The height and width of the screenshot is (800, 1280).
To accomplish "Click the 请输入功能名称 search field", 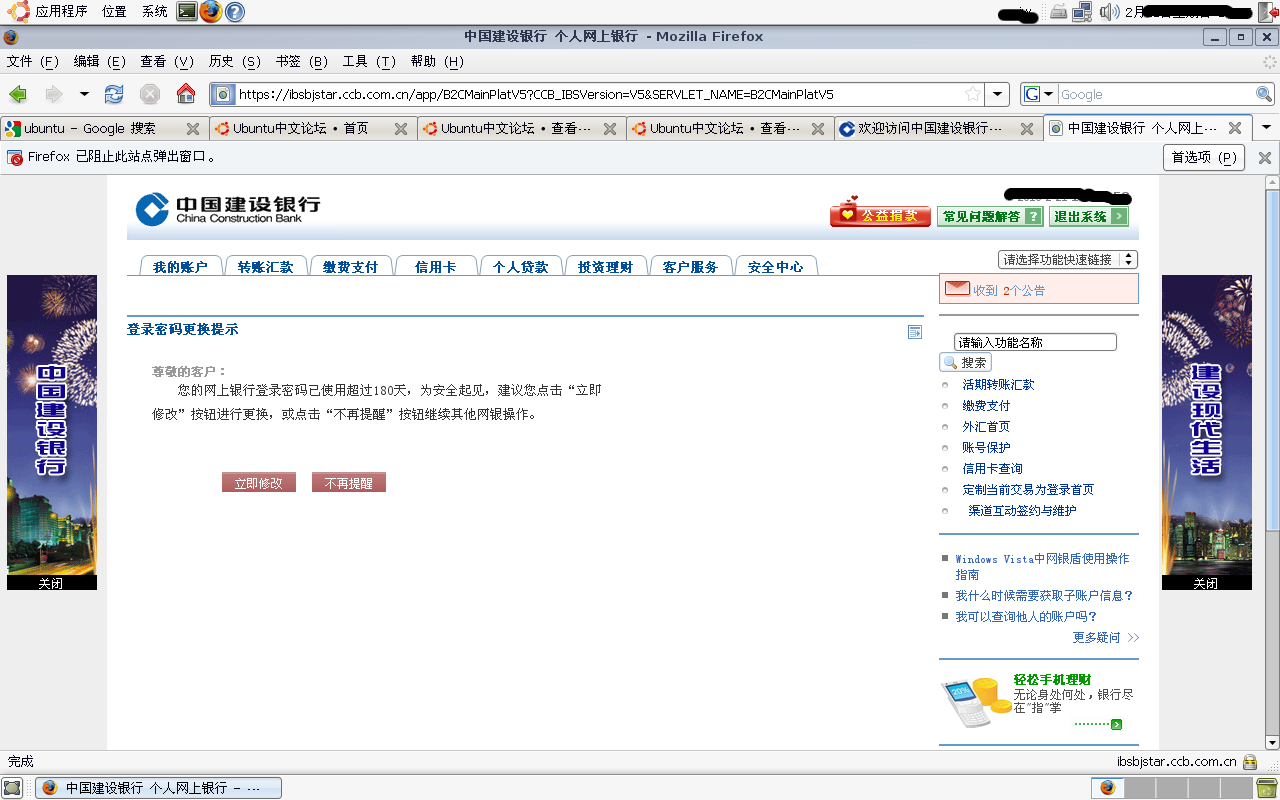I will coord(1035,342).
